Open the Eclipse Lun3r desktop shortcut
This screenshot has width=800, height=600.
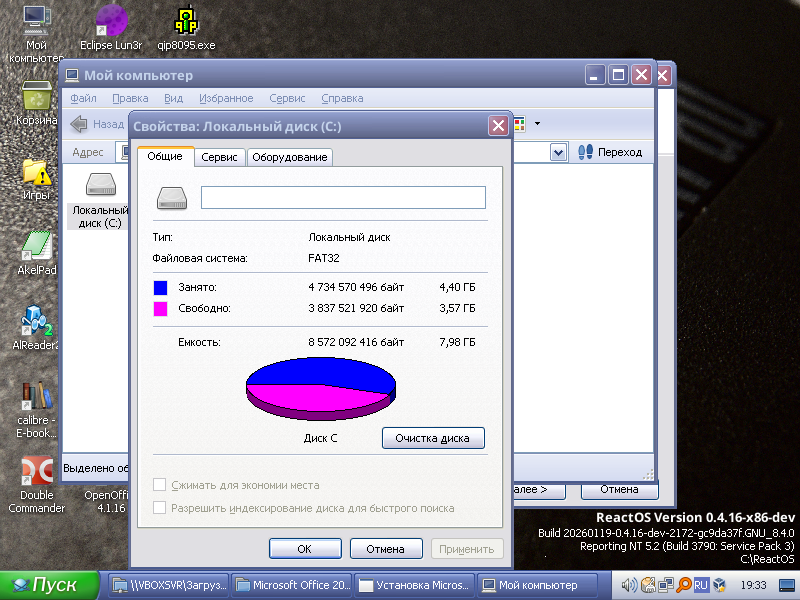pos(111,28)
